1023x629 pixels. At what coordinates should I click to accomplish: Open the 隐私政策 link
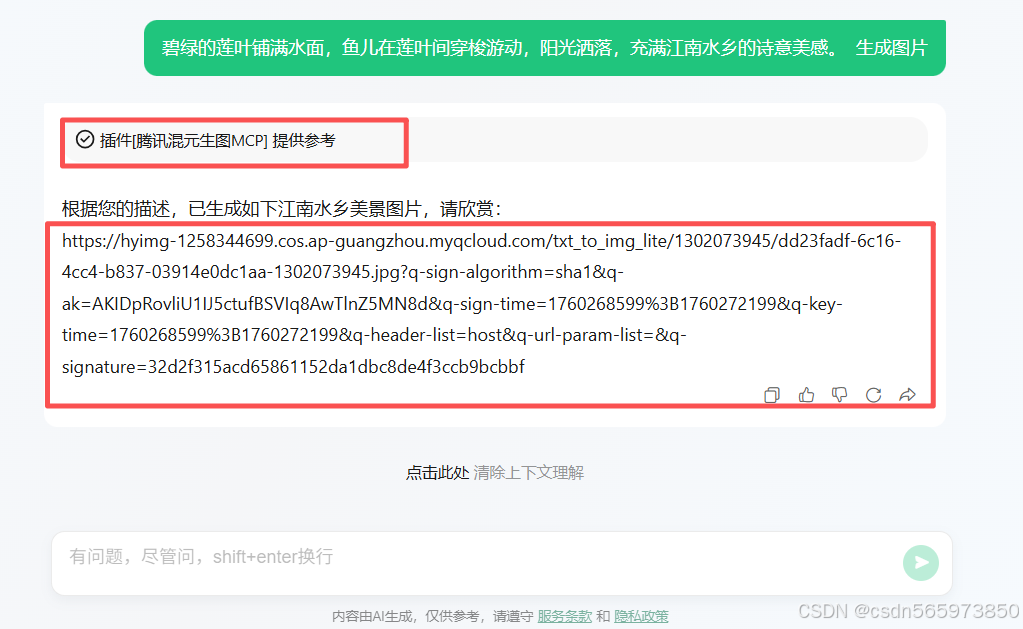coord(641,616)
